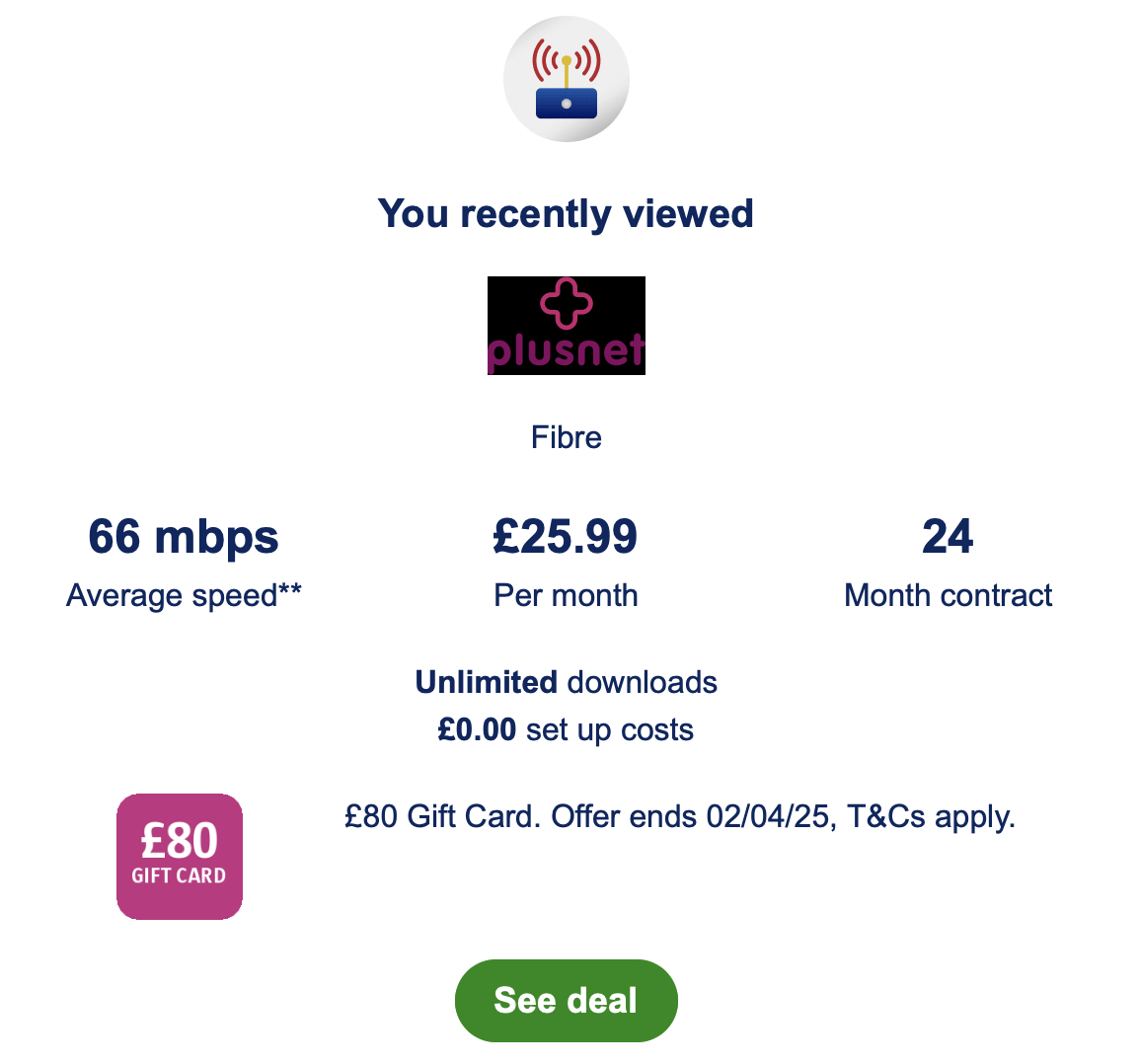This screenshot has height=1064, width=1139.
Task: Click the Fibre label
Action: [x=566, y=436]
